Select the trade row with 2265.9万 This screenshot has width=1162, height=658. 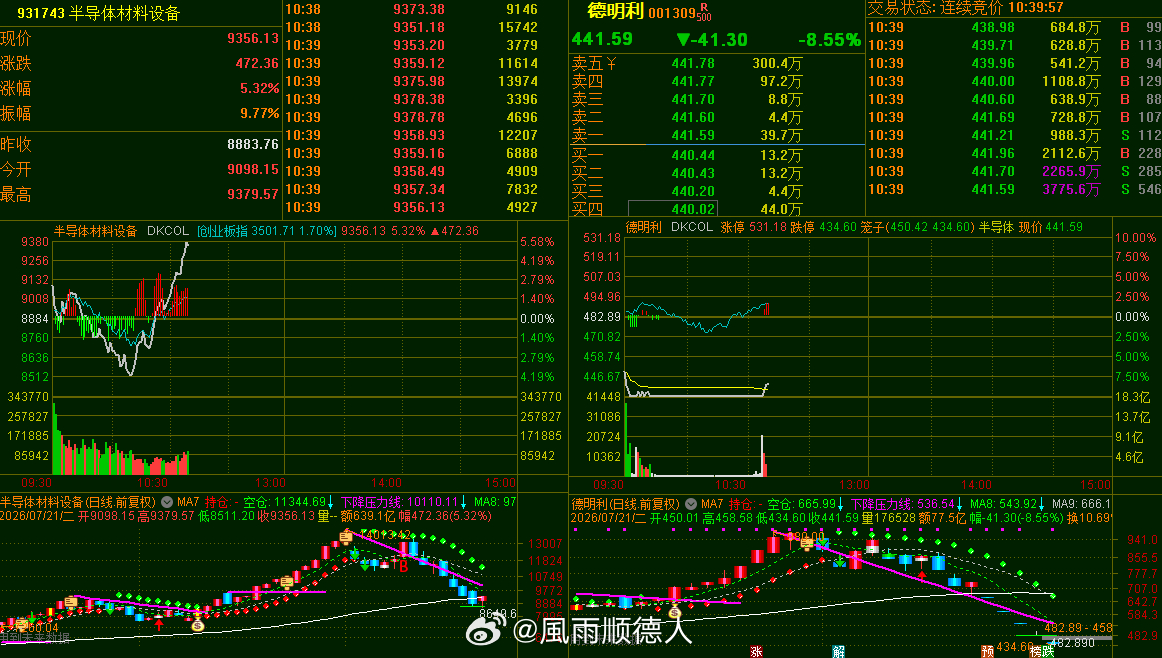[1015, 171]
